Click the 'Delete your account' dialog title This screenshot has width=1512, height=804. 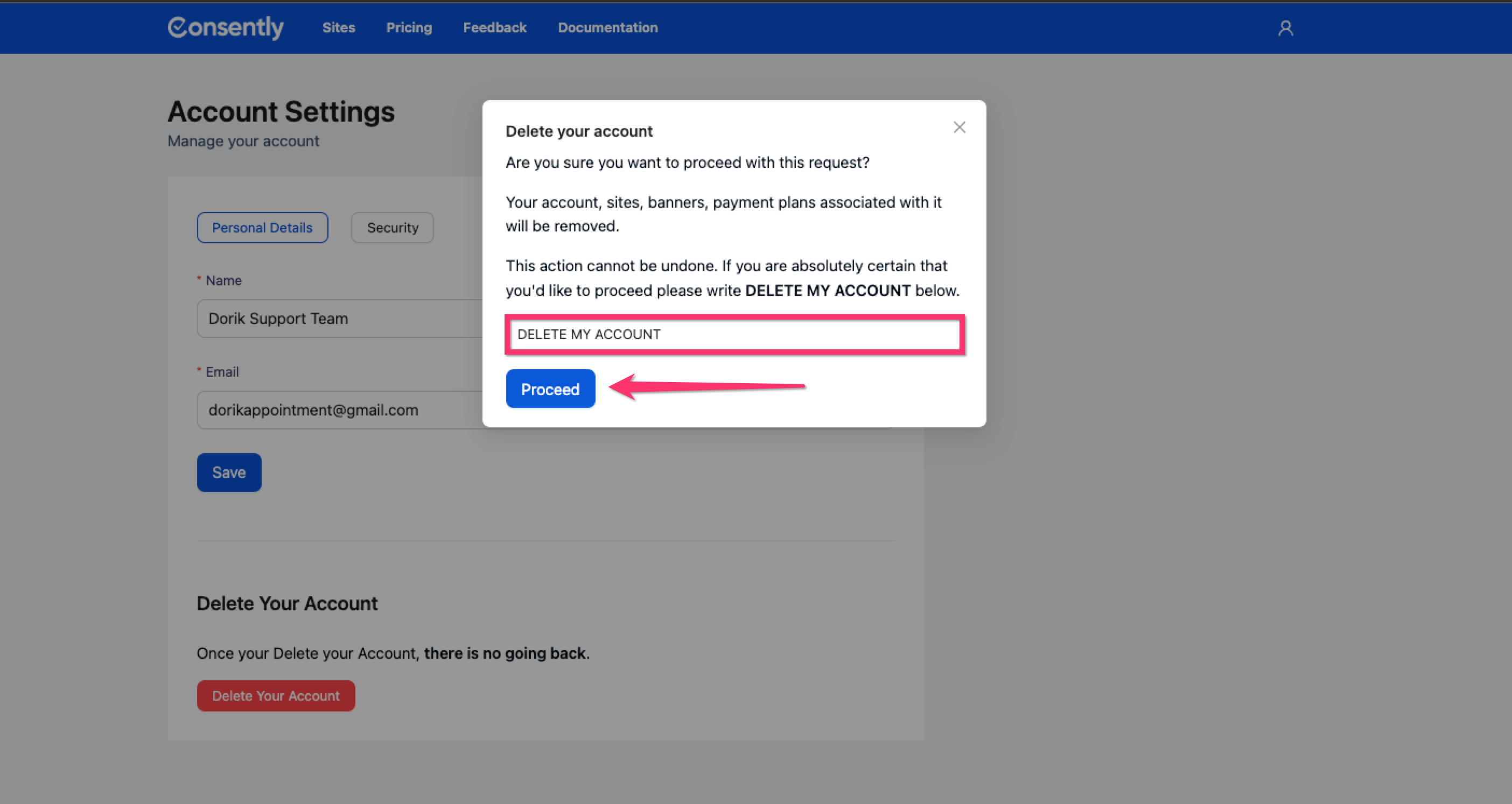(579, 131)
